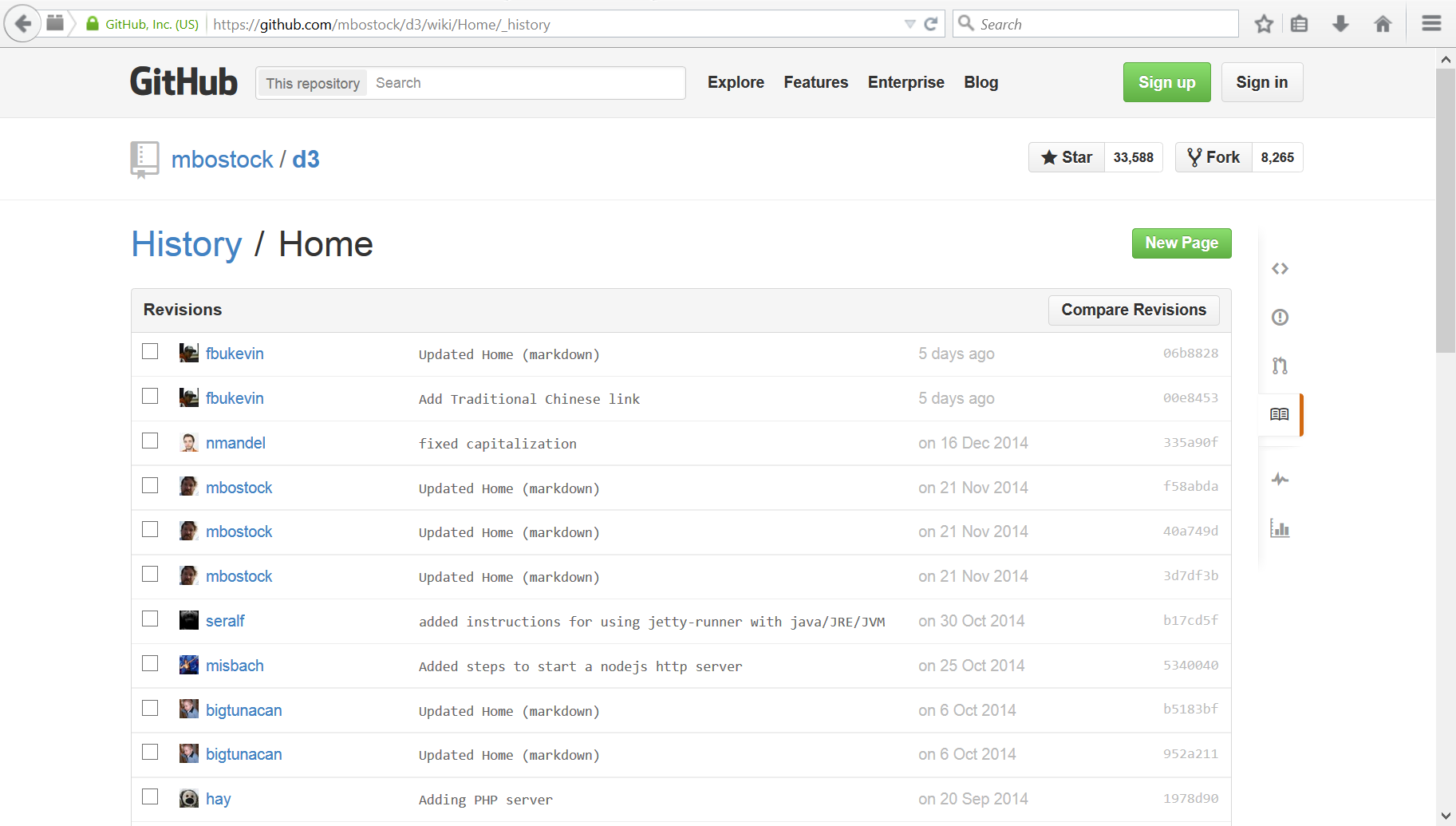Open the Code sidebar icon
Screen dimensions: 1456x826
[1280, 269]
